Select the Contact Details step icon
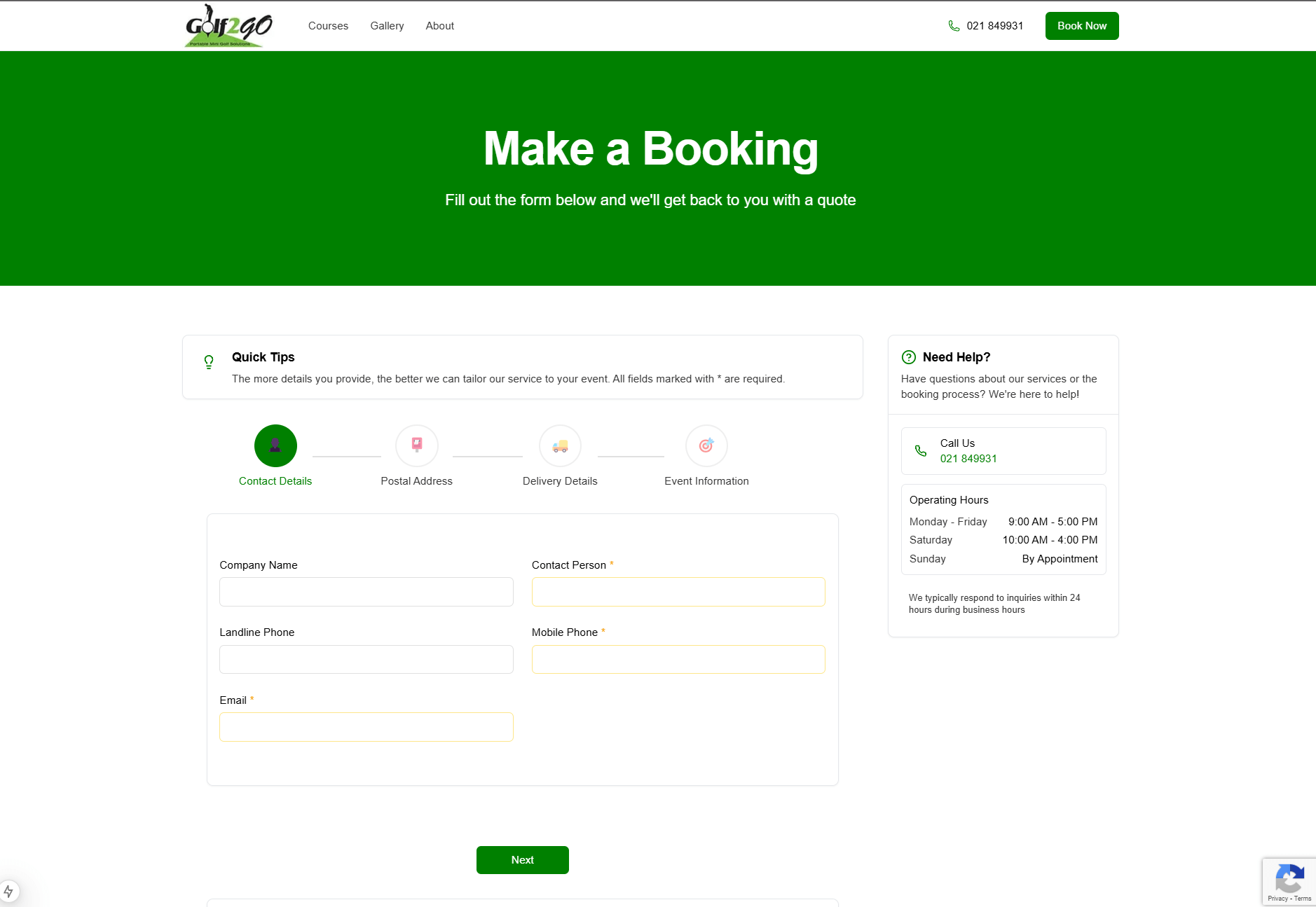This screenshot has width=1316, height=907. point(275,445)
